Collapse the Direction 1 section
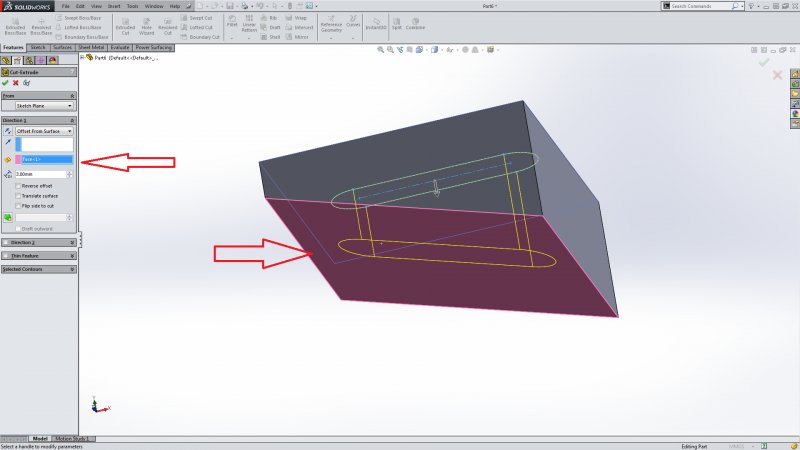This screenshot has width=800, height=450. point(72,120)
